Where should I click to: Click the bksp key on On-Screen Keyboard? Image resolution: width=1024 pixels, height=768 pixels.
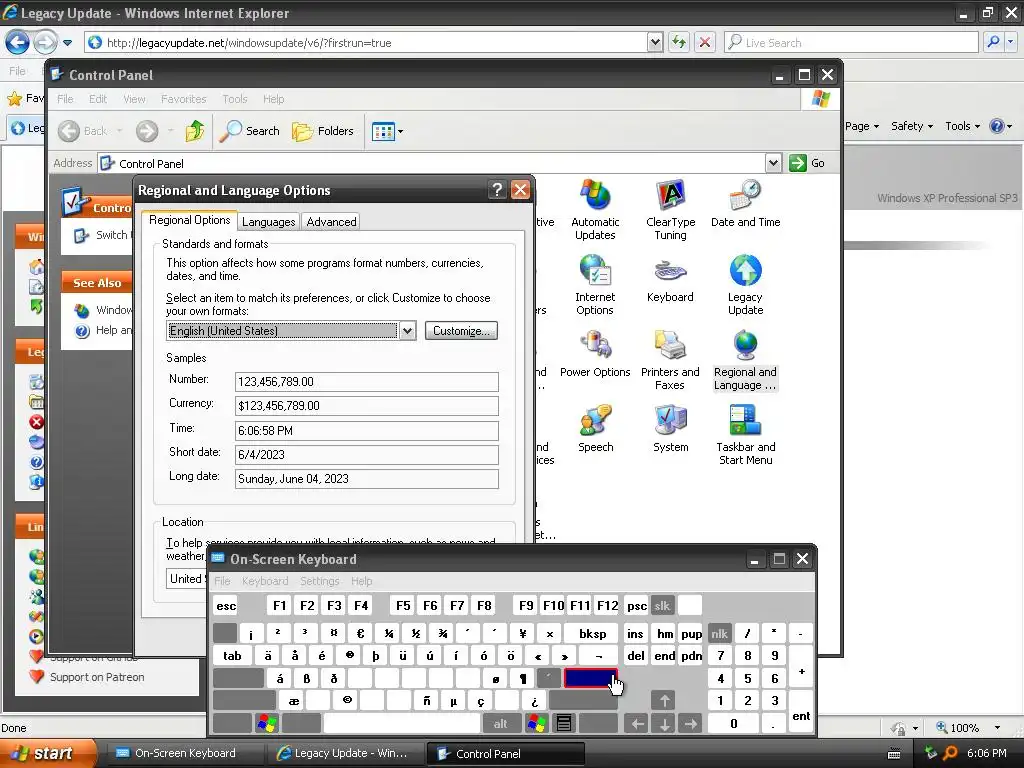click(592, 633)
